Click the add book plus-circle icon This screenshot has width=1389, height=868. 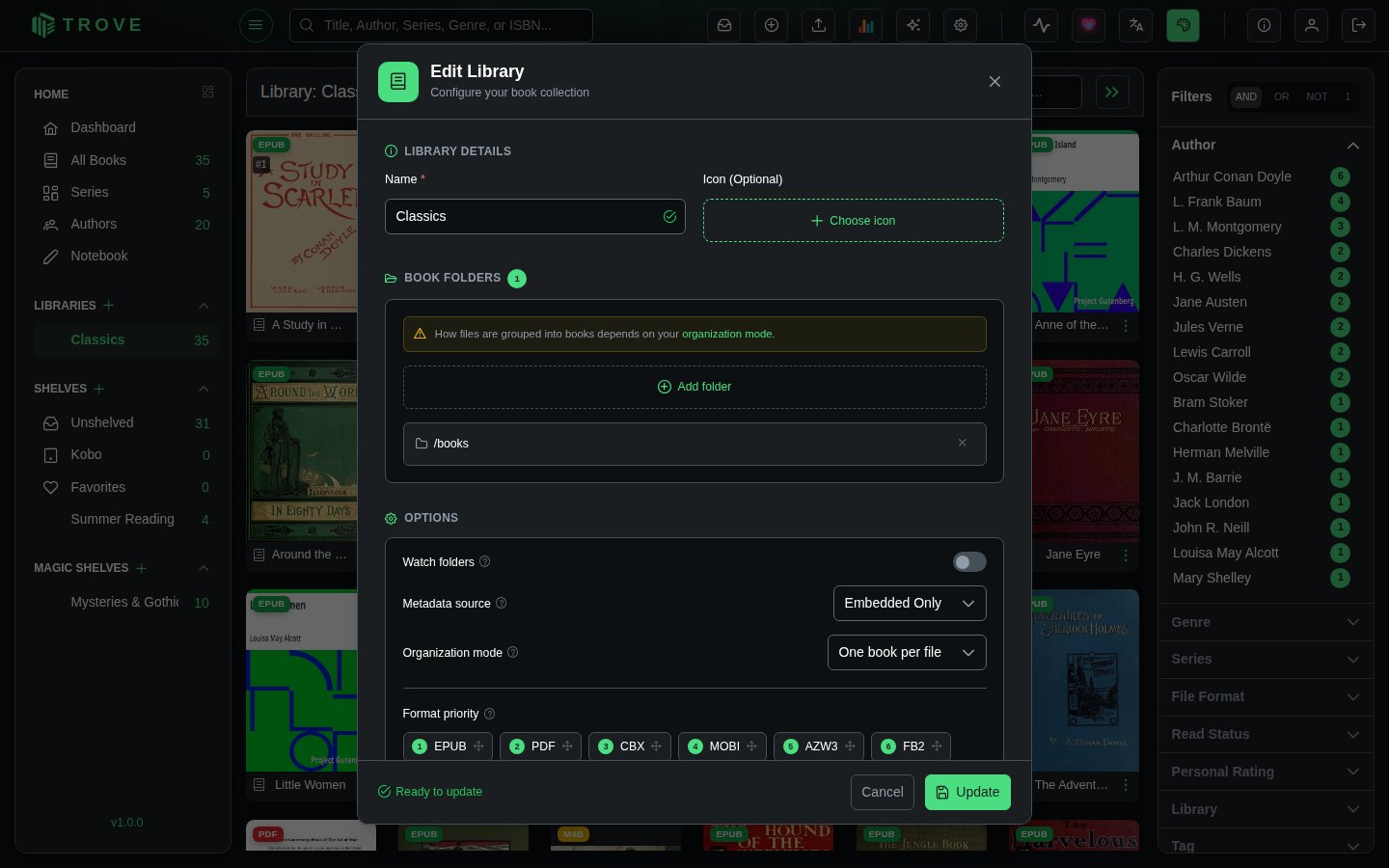(772, 25)
